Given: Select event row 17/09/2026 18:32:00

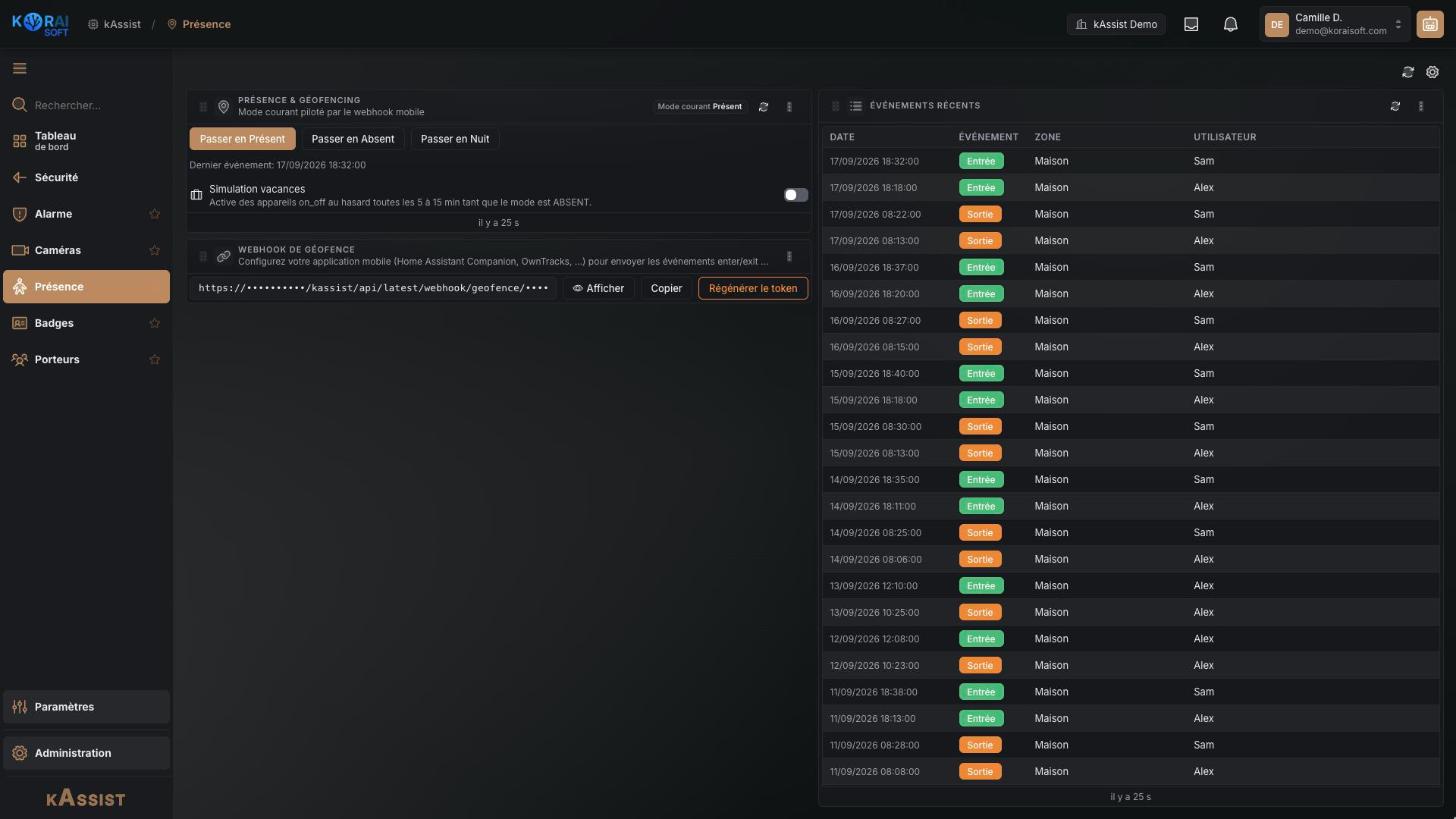Looking at the screenshot, I should pos(1130,161).
